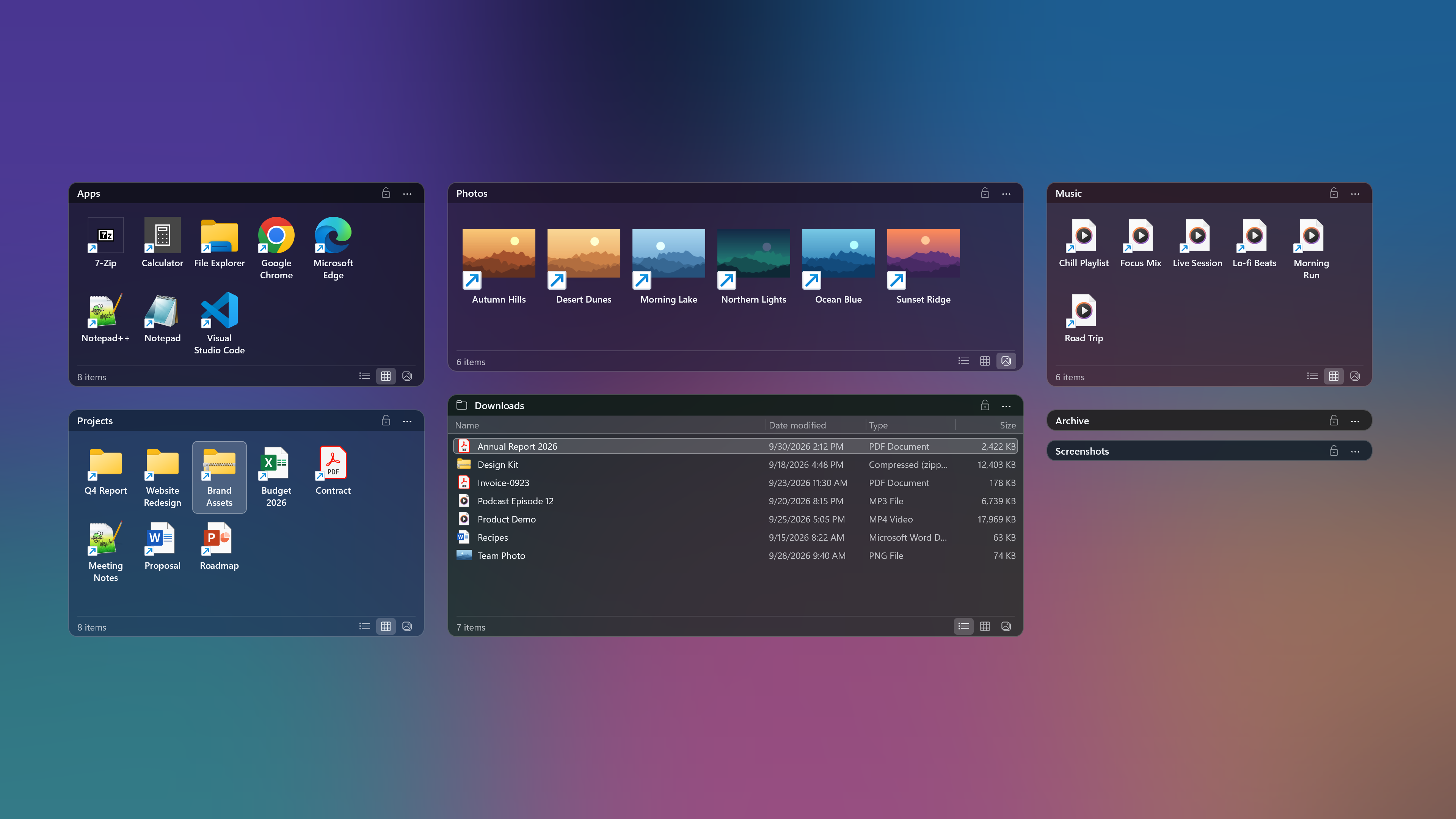Image resolution: width=1456 pixels, height=819 pixels.
Task: Open the Road Trip music file
Action: pos(1084,318)
